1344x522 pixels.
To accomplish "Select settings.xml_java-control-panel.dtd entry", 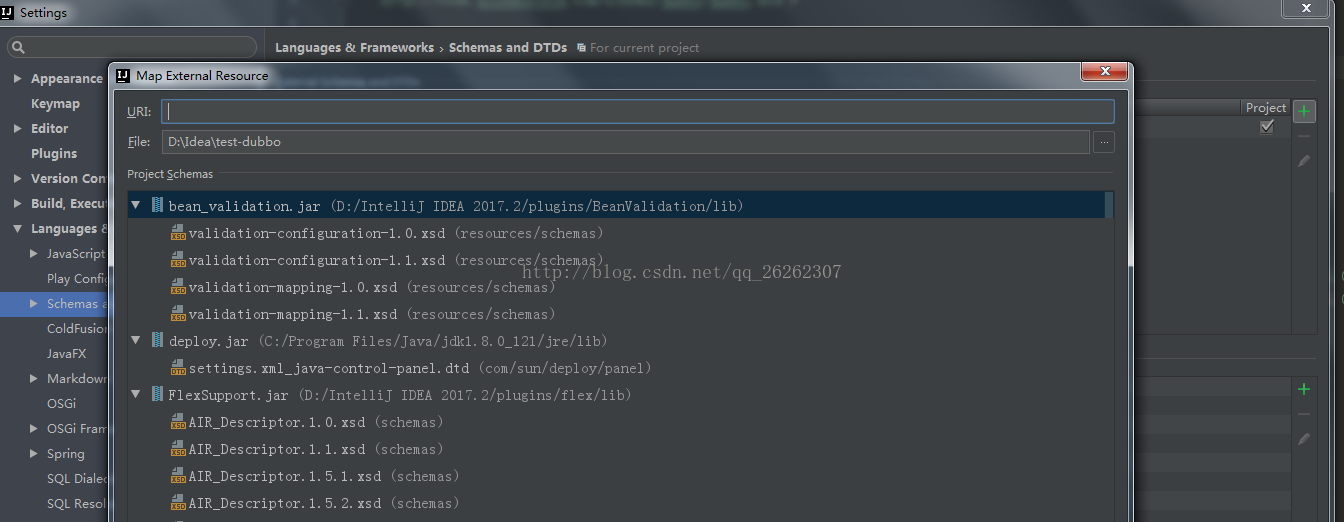I will (329, 368).
